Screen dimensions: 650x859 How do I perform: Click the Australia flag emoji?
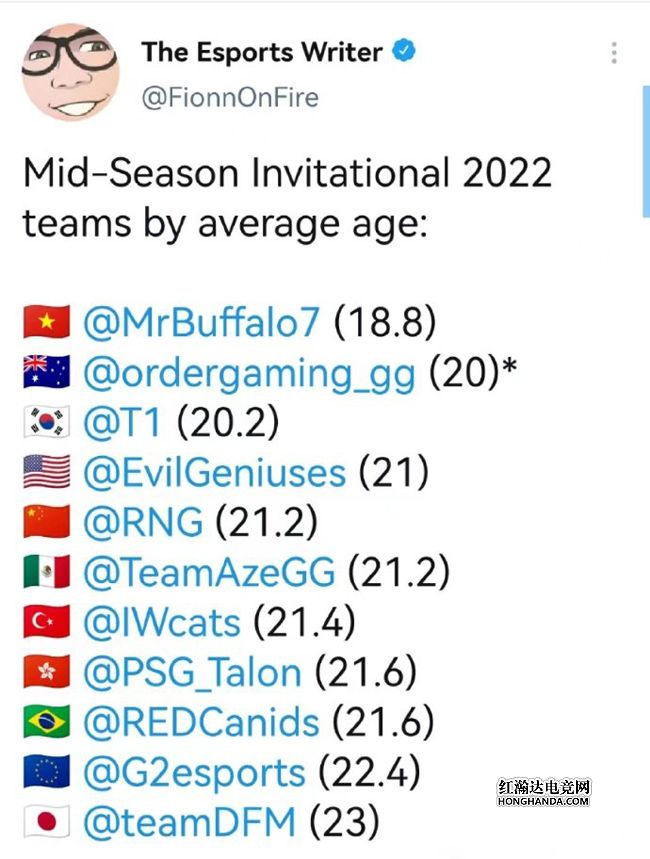46,372
